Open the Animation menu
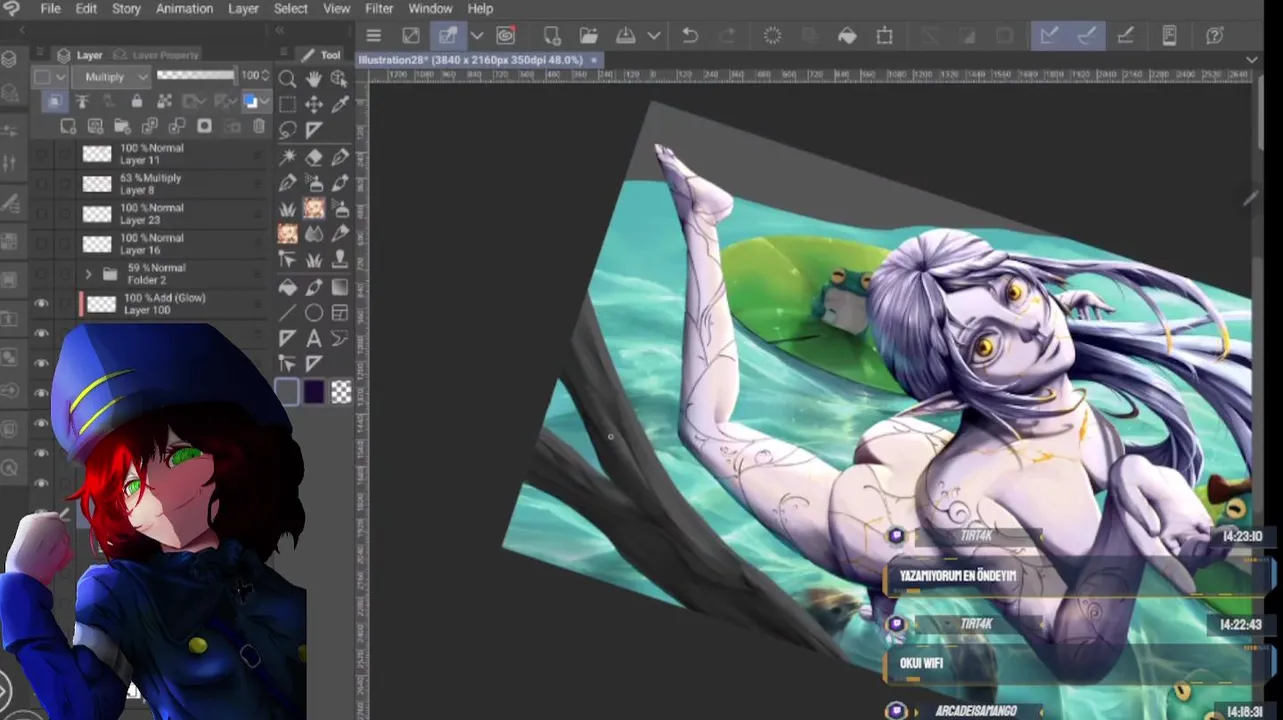 tap(184, 8)
